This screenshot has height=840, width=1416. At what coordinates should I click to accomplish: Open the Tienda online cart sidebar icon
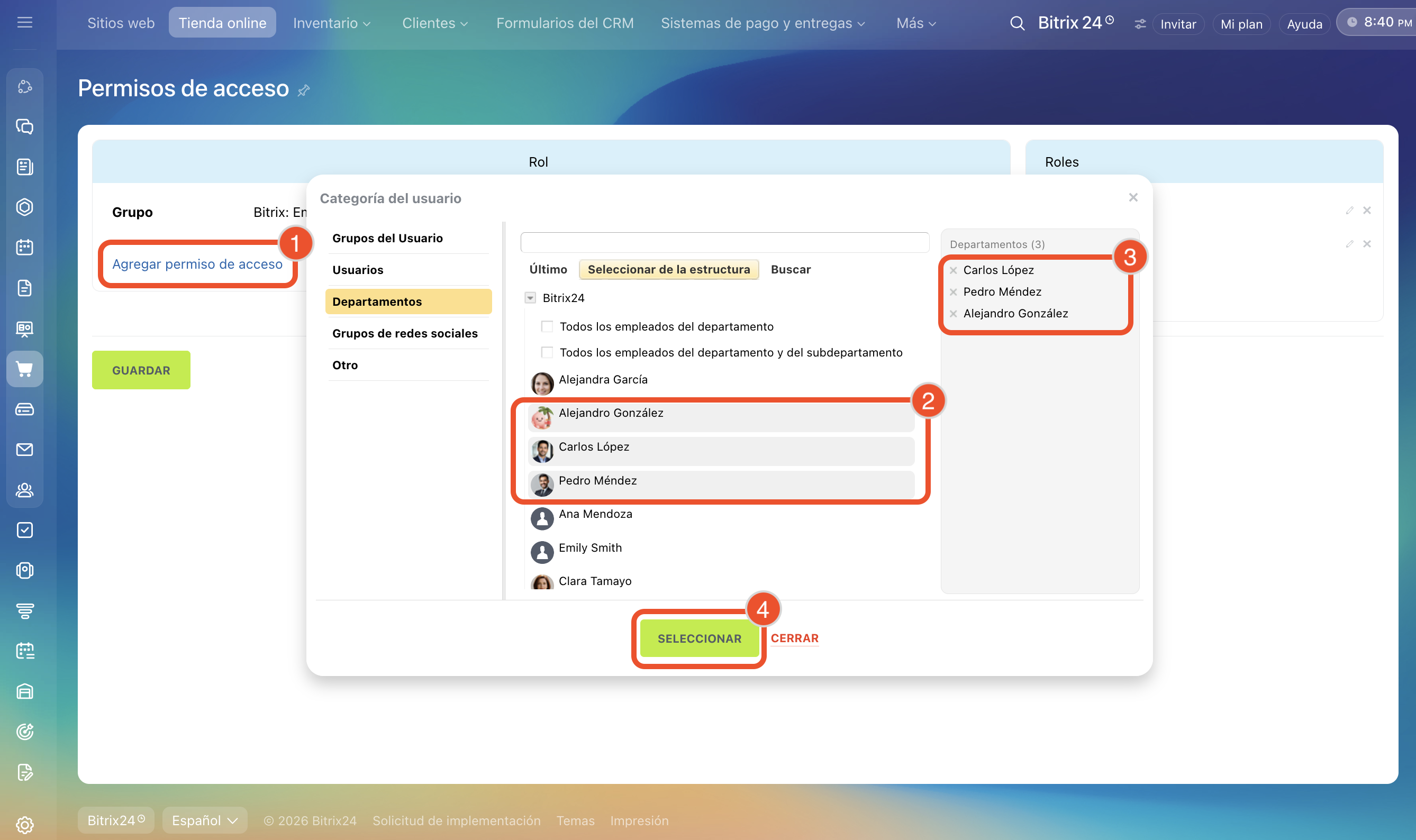coord(24,369)
